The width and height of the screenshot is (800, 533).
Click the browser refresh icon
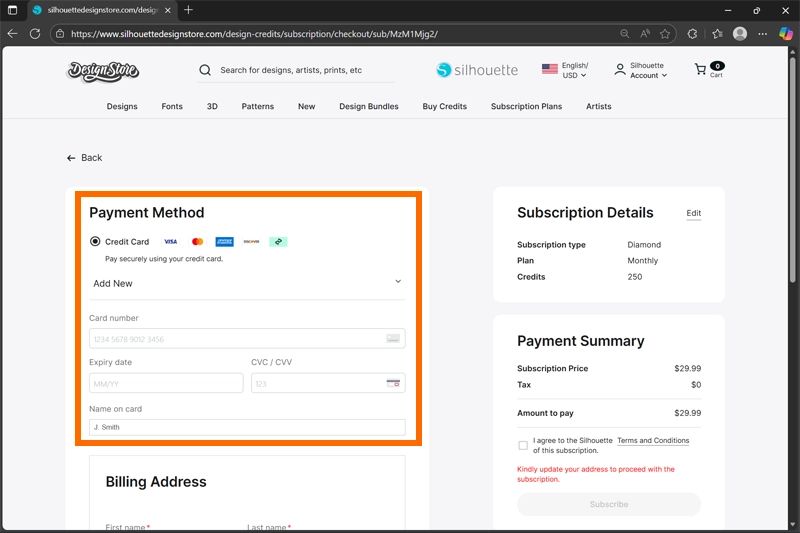[x=35, y=33]
